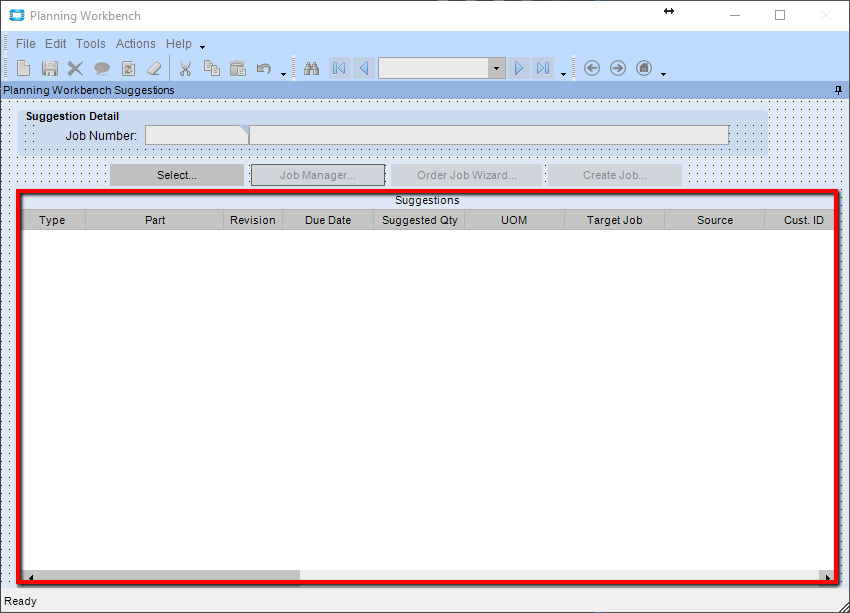Image resolution: width=850 pixels, height=613 pixels.
Task: Minimize the Planning Workbench window
Action: pyautogui.click(x=735, y=15)
